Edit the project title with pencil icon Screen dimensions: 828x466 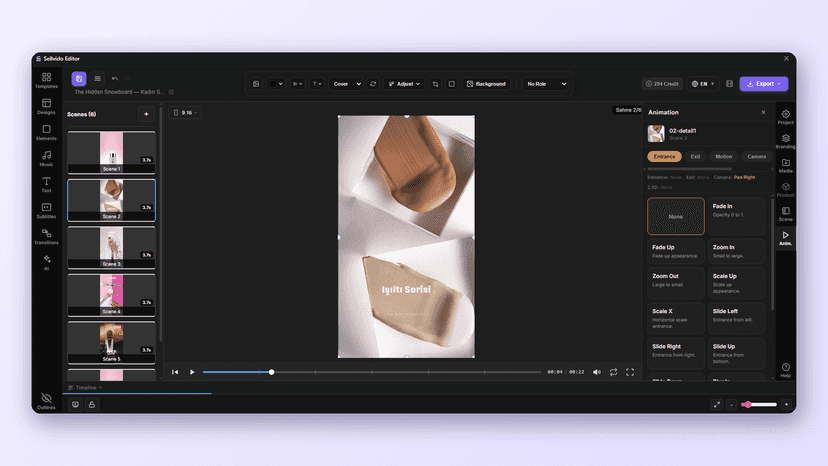[171, 92]
